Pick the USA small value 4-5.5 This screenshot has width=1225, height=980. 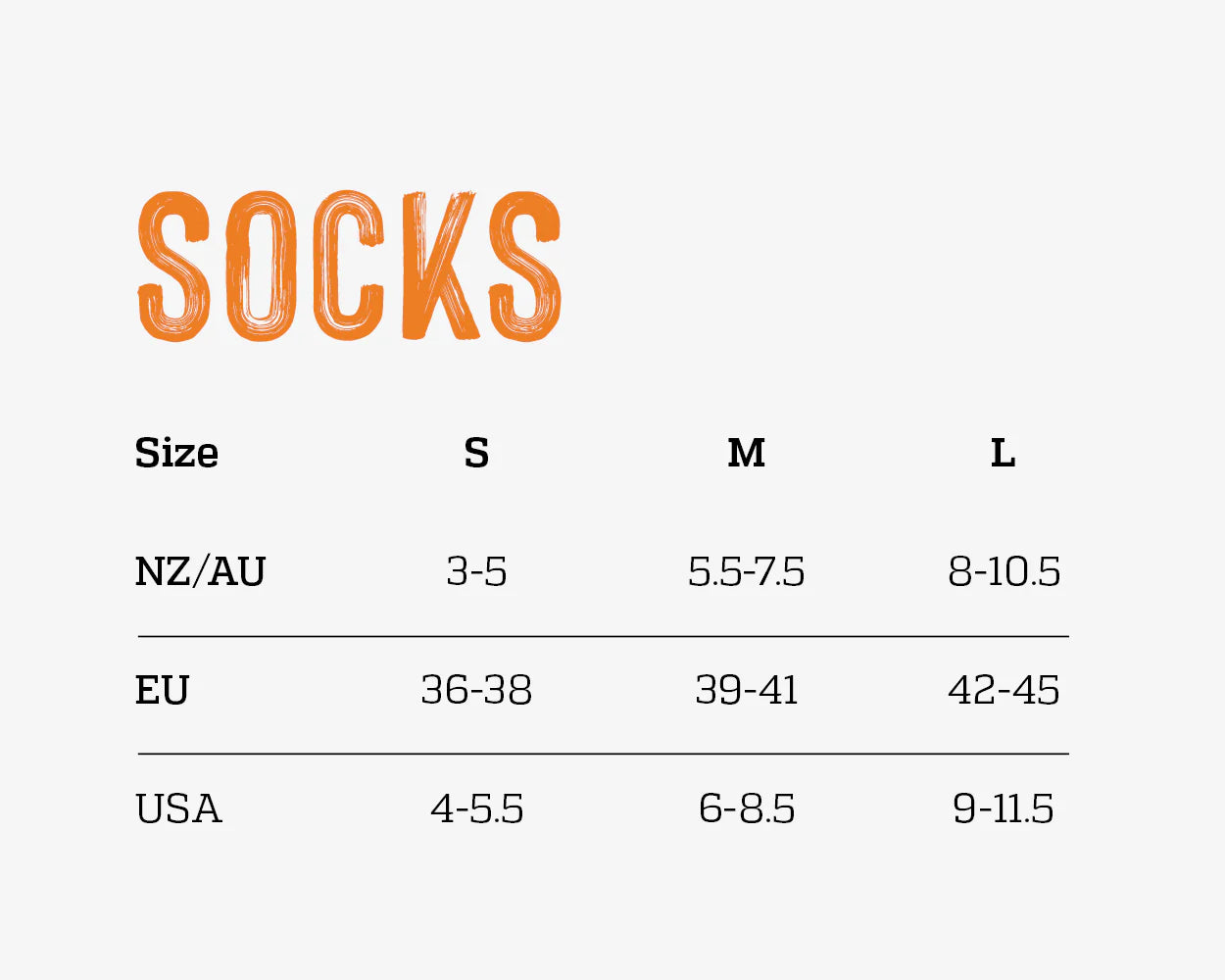pyautogui.click(x=476, y=809)
